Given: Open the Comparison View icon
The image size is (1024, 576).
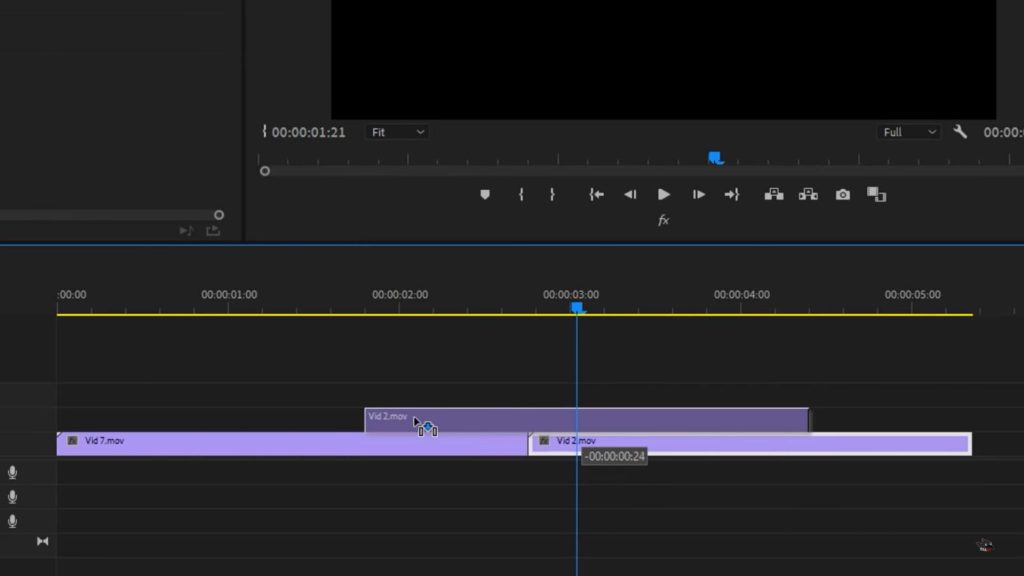Looking at the screenshot, I should (878, 194).
